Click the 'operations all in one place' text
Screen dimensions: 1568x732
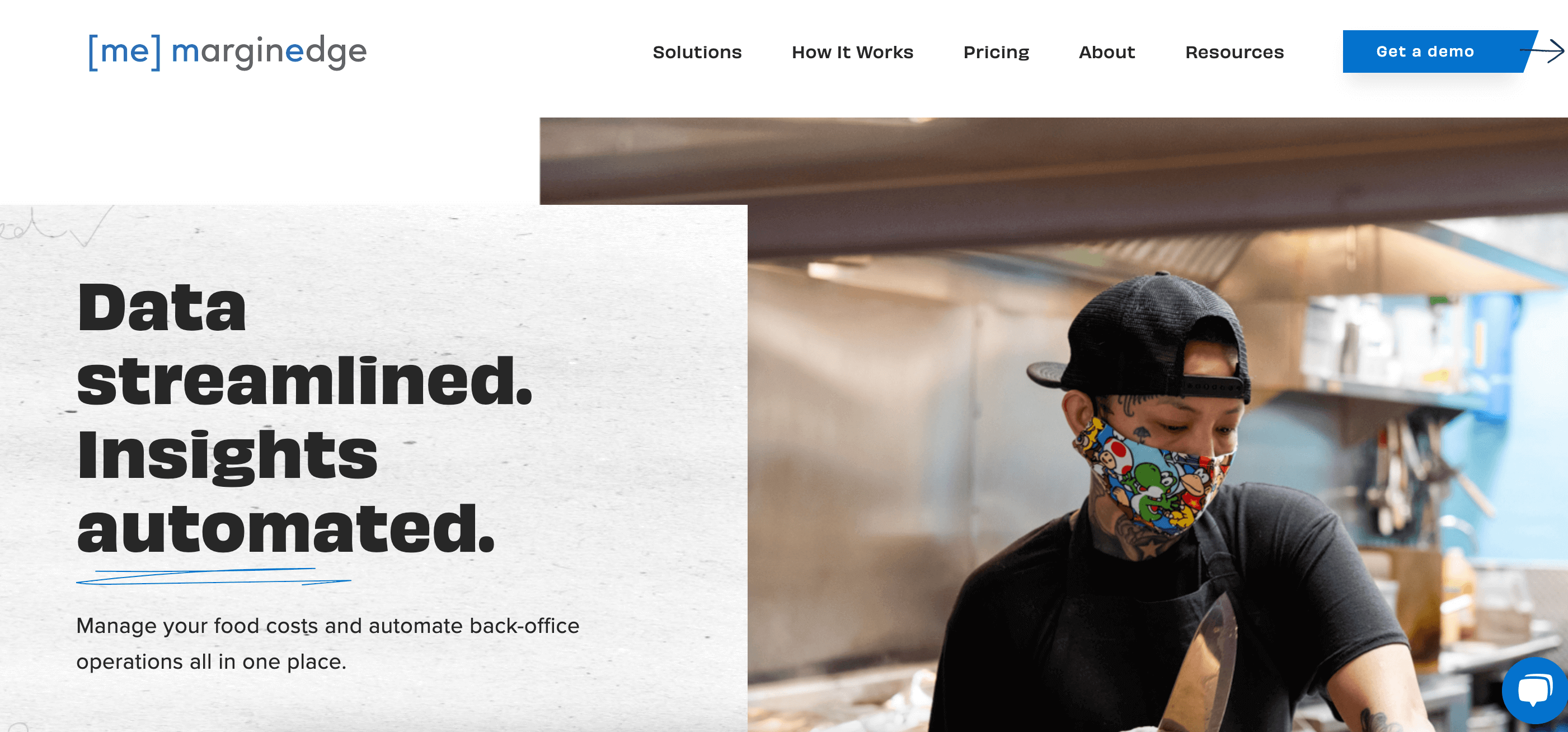[x=211, y=661]
